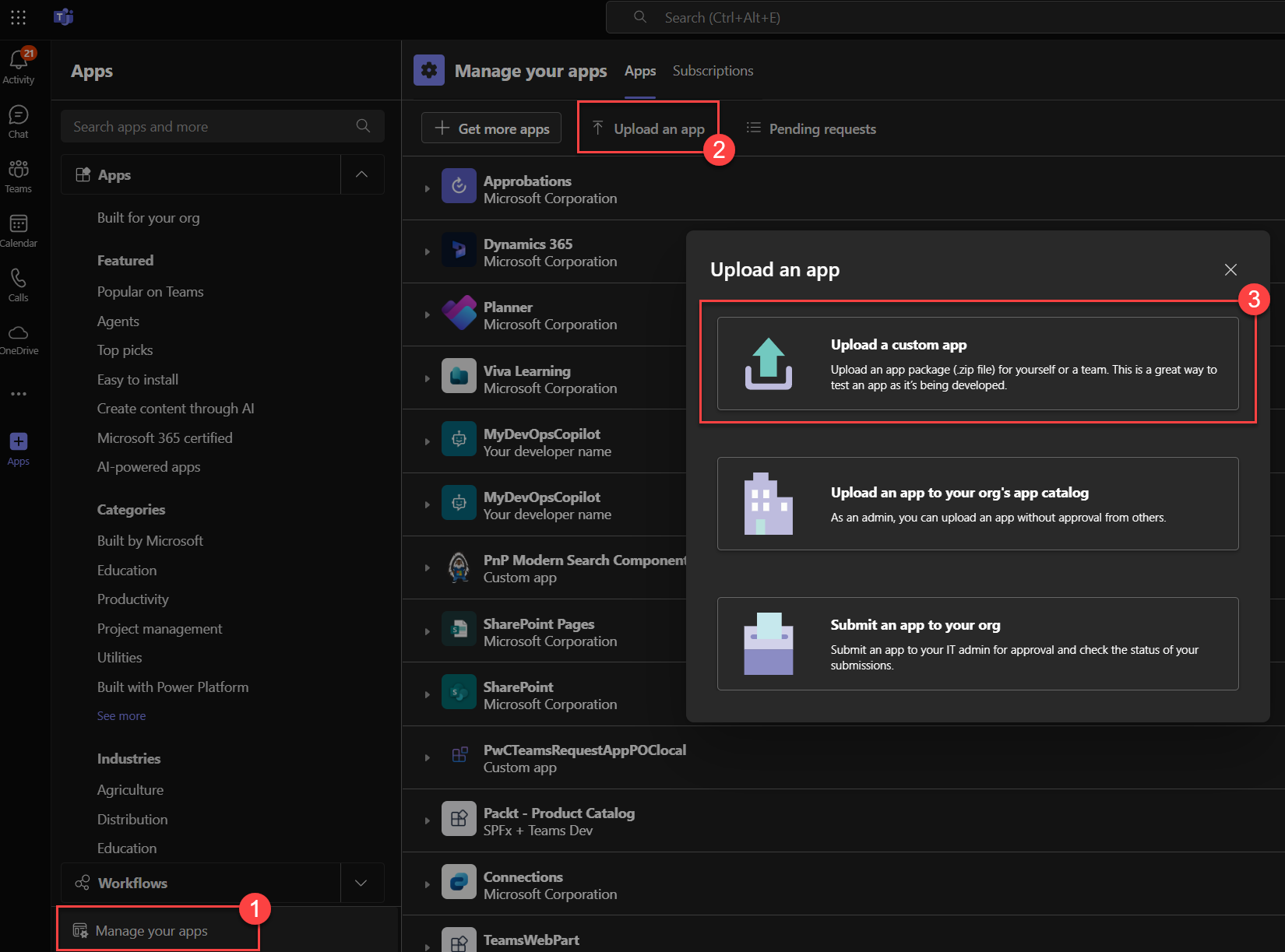This screenshot has width=1285, height=952.
Task: Click the Planner app icon
Action: tap(459, 313)
